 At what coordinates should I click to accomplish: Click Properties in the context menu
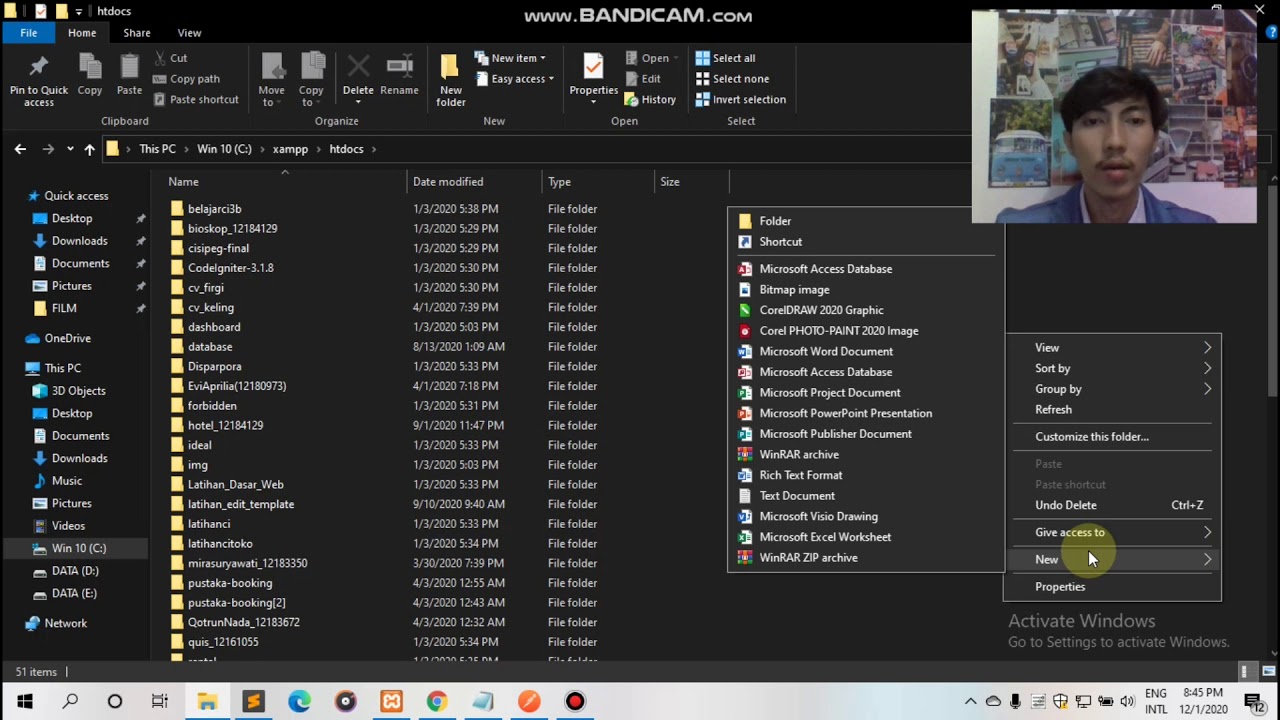[x=1060, y=587]
